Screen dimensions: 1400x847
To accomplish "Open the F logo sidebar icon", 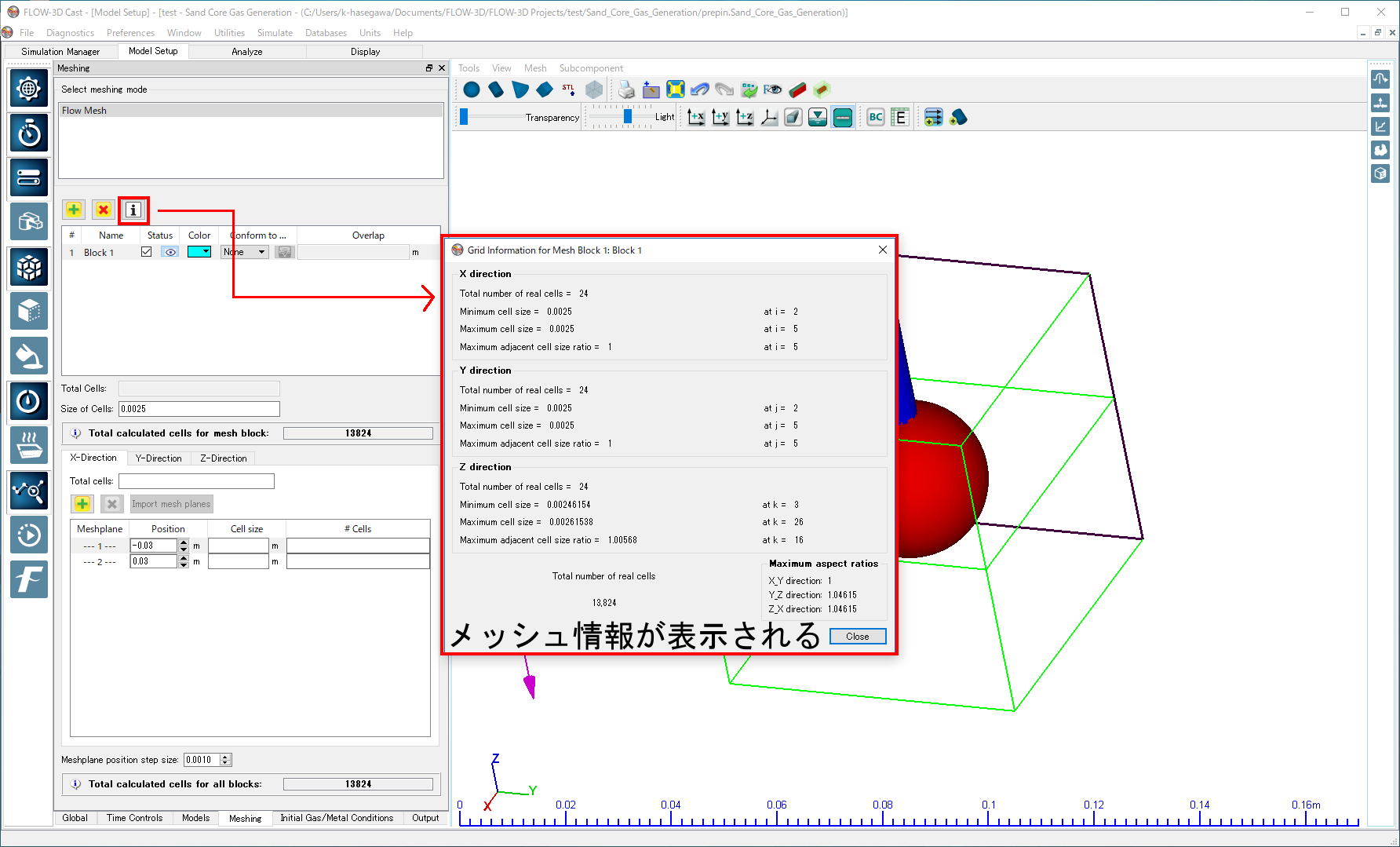I will (x=29, y=580).
